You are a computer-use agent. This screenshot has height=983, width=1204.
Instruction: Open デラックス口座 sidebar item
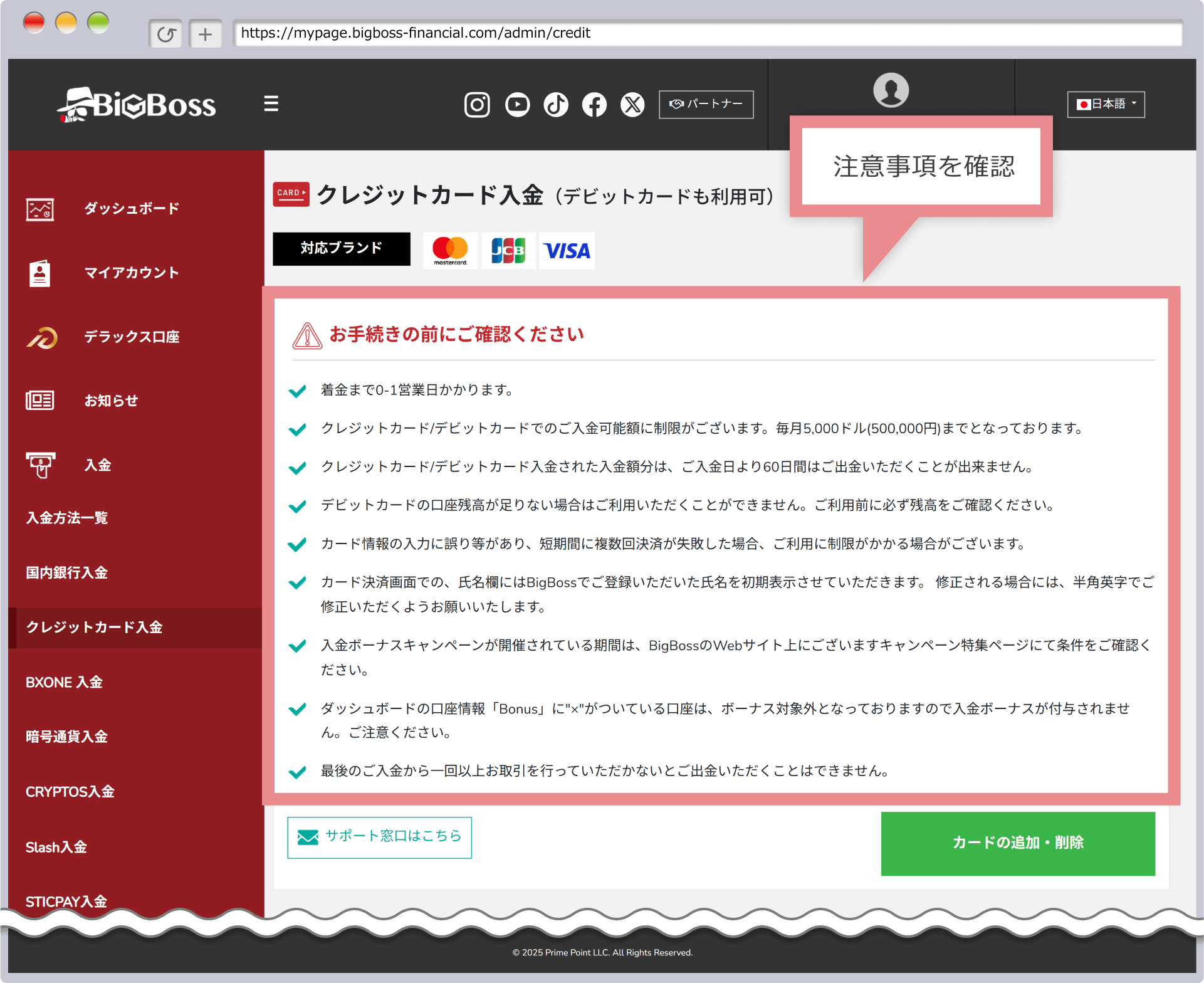(x=132, y=337)
